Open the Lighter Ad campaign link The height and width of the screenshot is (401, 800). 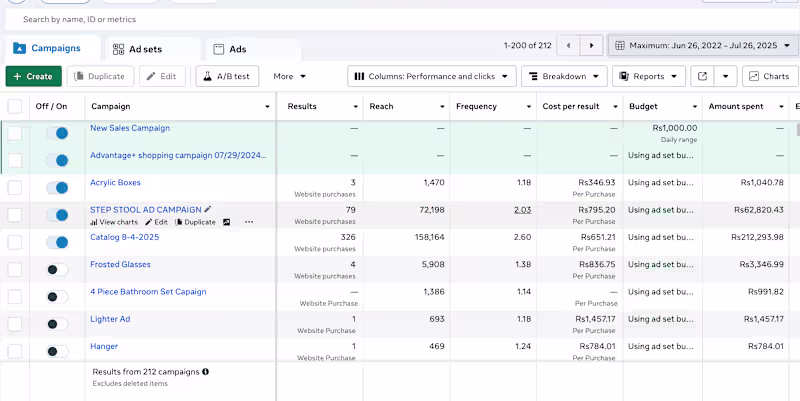tap(110, 319)
